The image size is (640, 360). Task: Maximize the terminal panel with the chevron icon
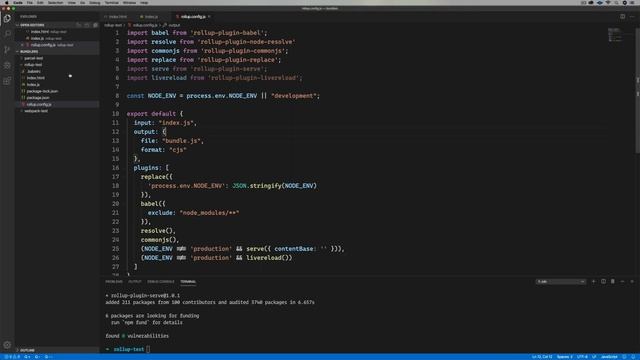click(x=622, y=281)
